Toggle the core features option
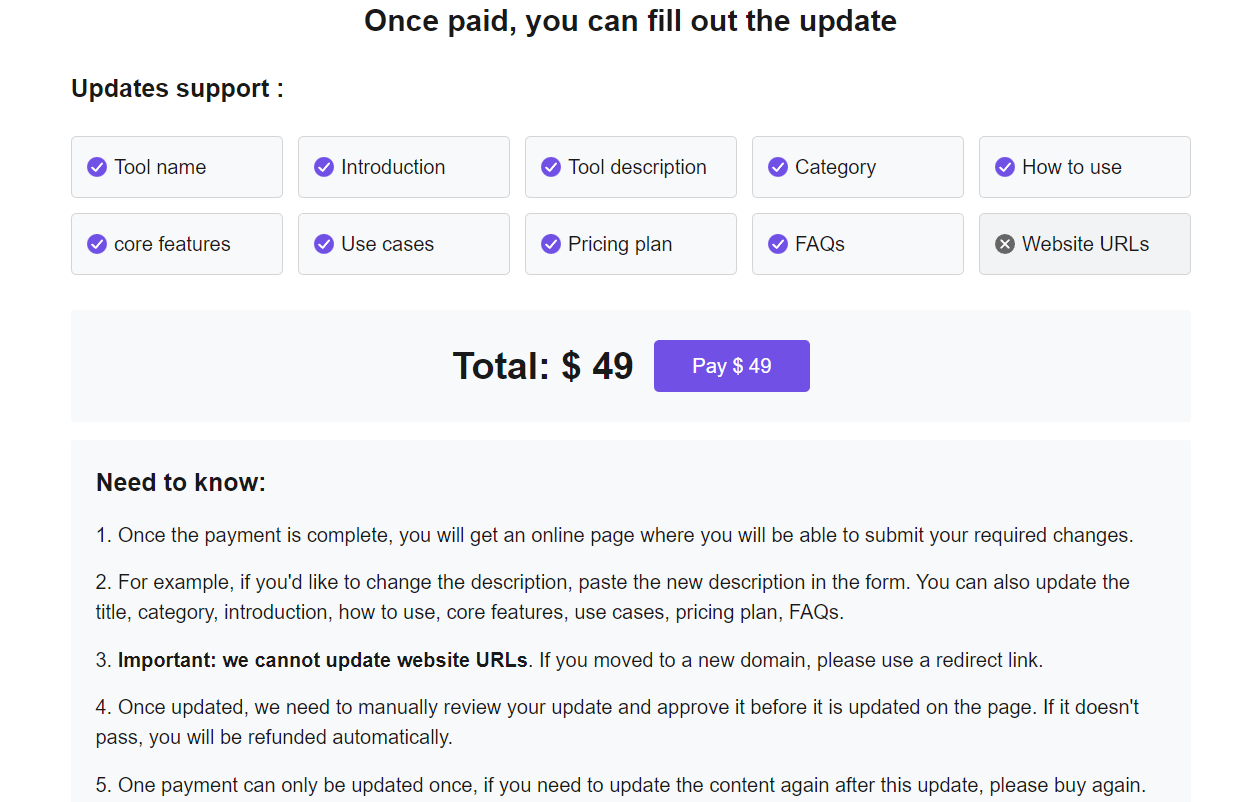 click(x=176, y=244)
